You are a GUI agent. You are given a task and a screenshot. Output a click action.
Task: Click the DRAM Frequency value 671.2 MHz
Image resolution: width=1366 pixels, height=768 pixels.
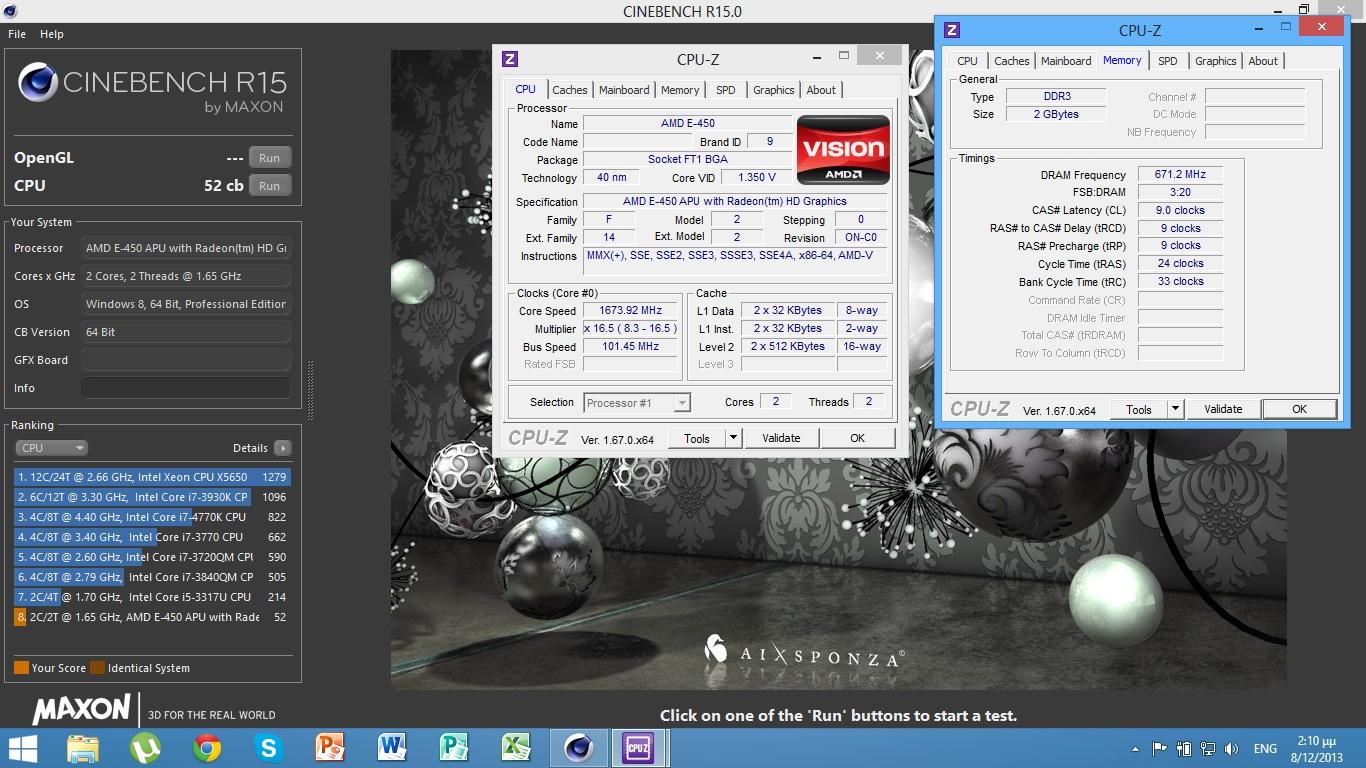(x=1180, y=174)
